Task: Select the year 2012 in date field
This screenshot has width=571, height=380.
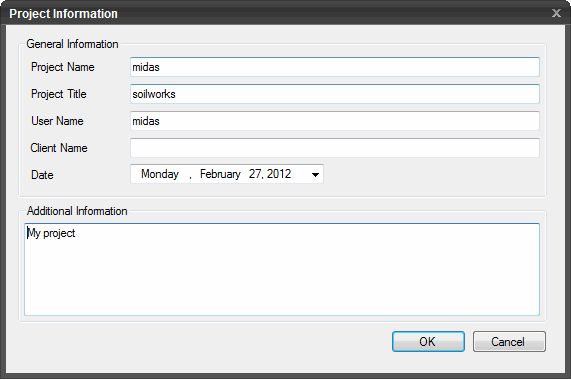Action: point(279,174)
